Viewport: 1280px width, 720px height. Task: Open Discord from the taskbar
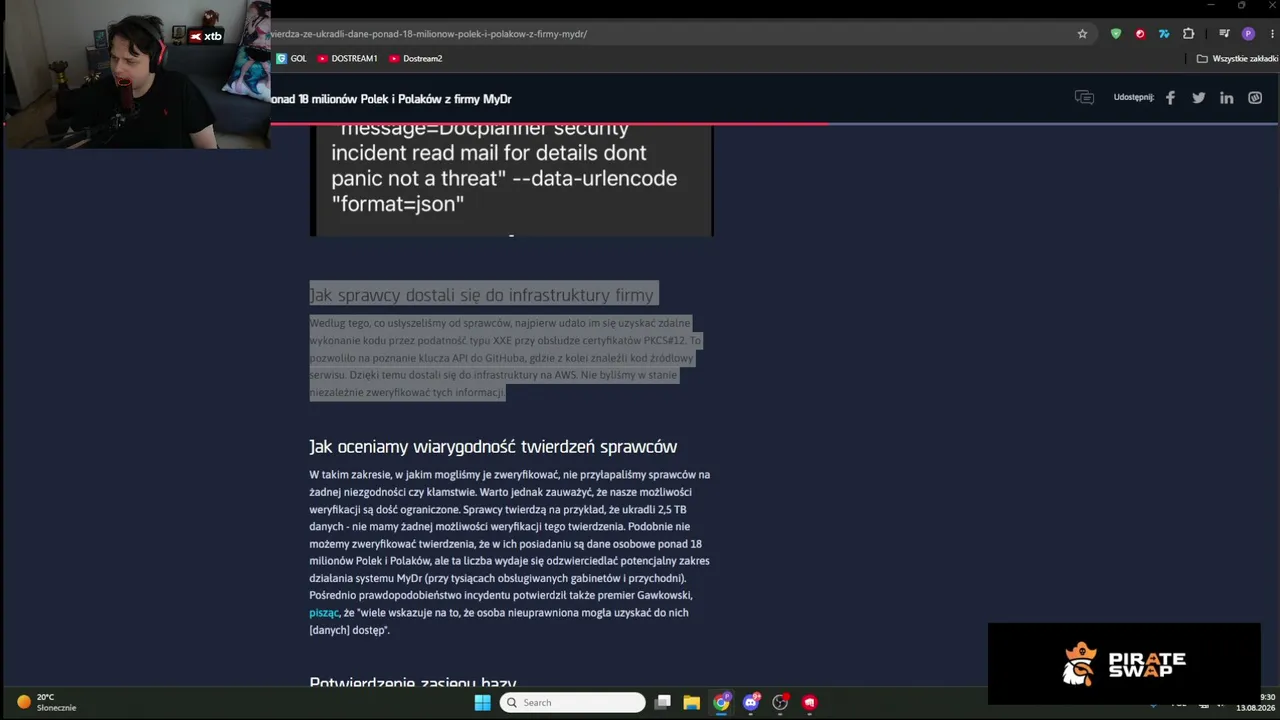(751, 702)
